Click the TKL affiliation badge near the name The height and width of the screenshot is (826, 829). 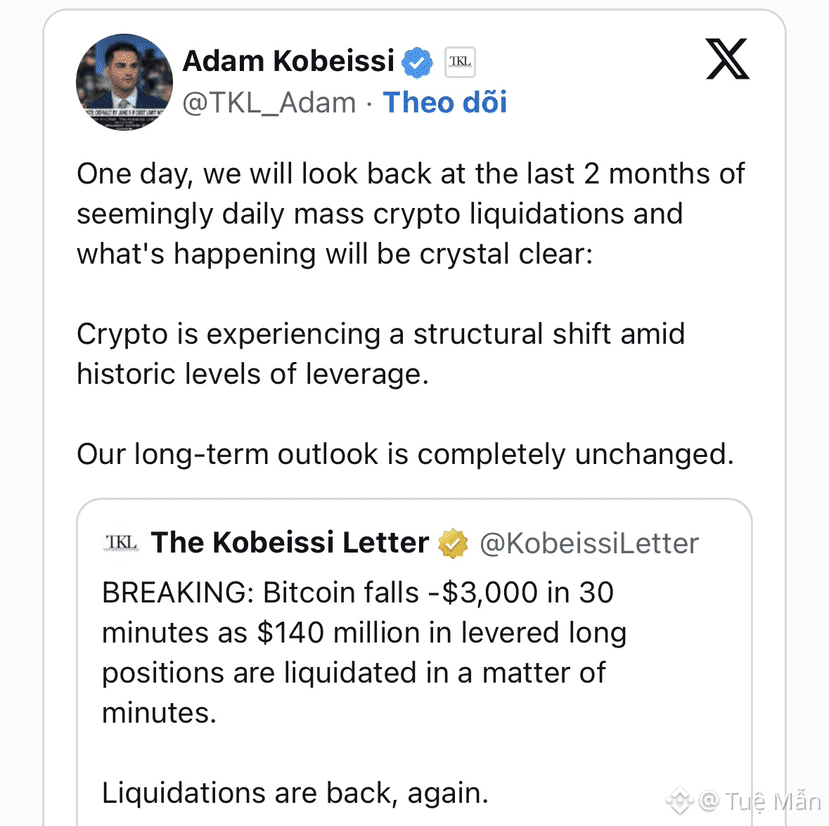[460, 62]
